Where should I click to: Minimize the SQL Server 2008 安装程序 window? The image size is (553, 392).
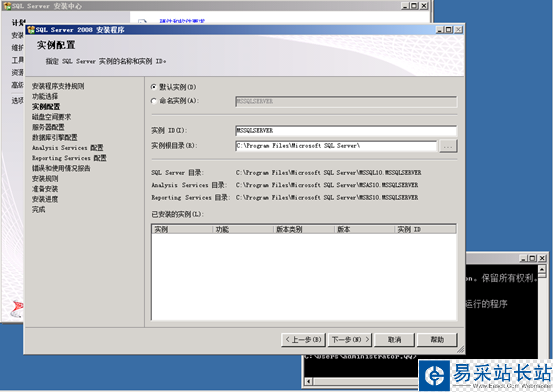(439, 30)
